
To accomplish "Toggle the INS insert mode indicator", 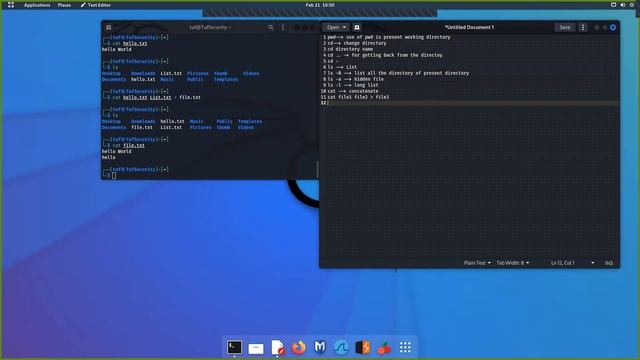I will click(609, 263).
